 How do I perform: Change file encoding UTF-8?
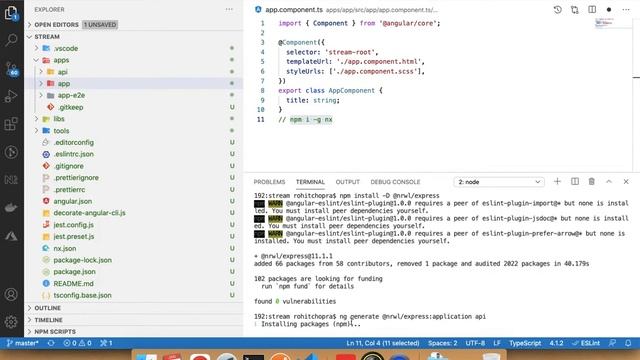tap(475, 343)
